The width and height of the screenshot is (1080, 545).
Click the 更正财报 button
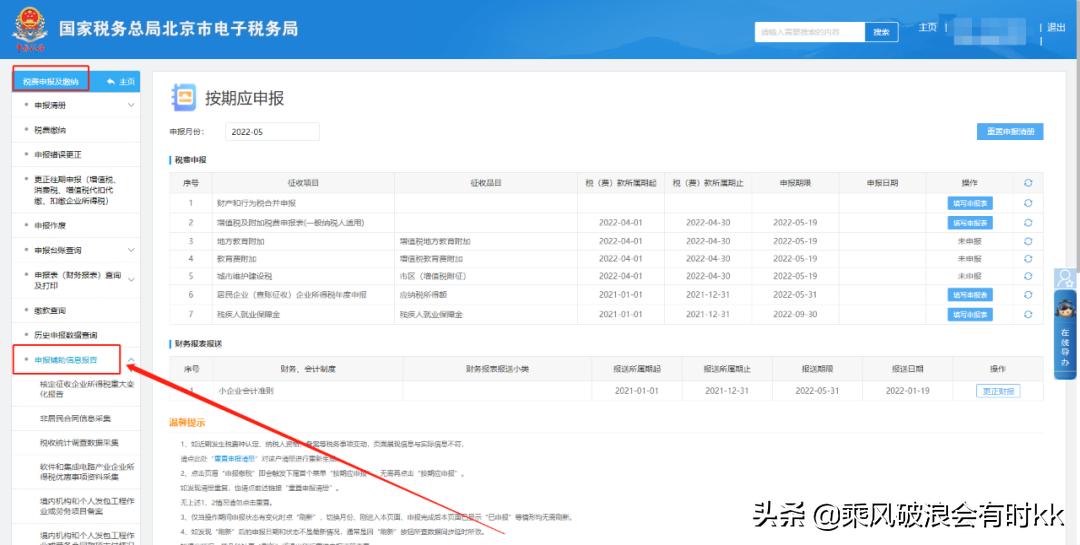(998, 391)
